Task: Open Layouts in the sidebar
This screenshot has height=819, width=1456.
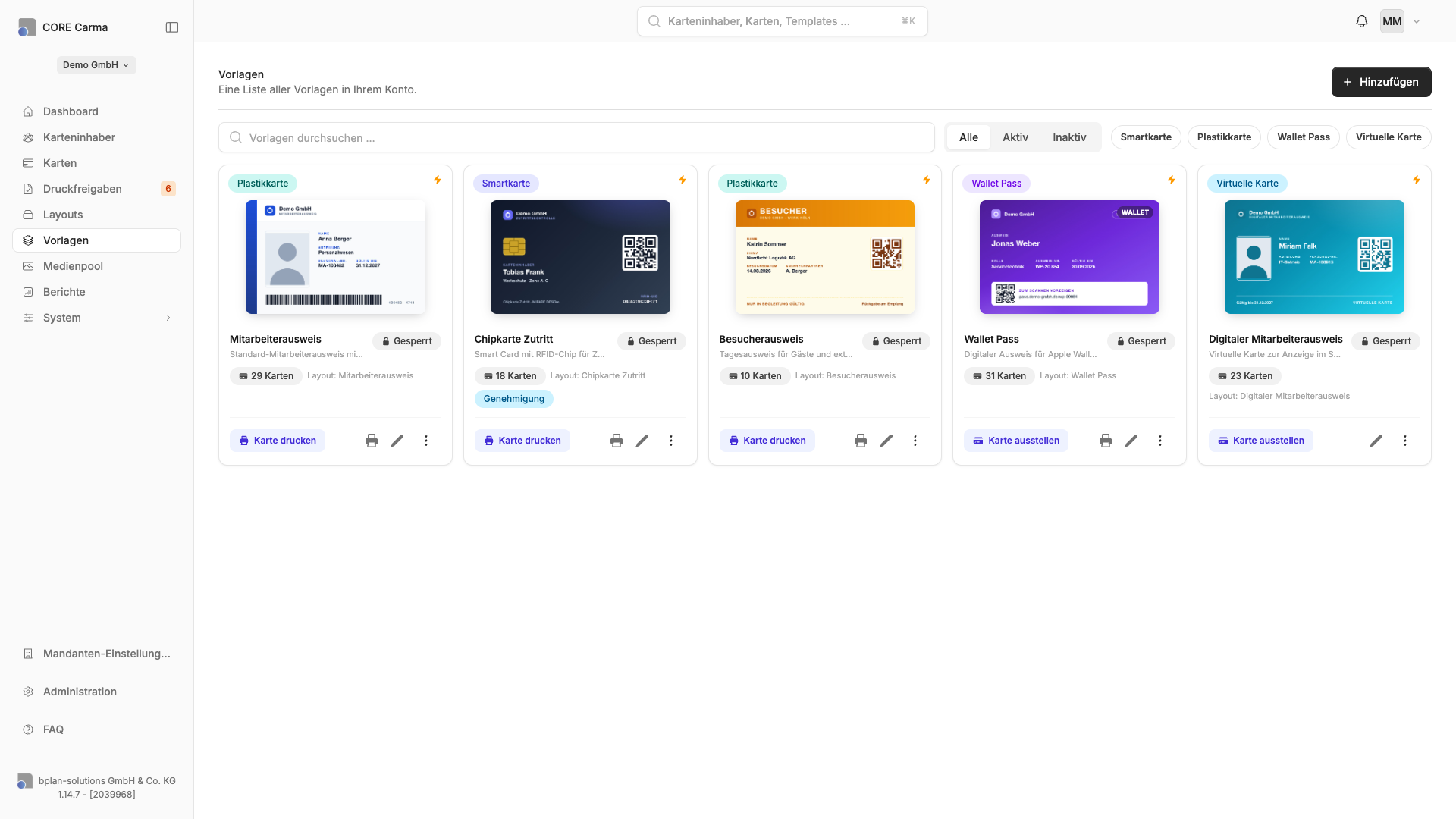Action: (x=96, y=215)
